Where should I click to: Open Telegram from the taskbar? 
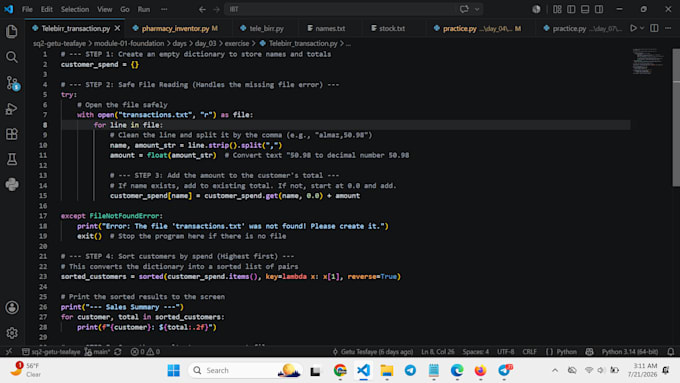(x=410, y=370)
